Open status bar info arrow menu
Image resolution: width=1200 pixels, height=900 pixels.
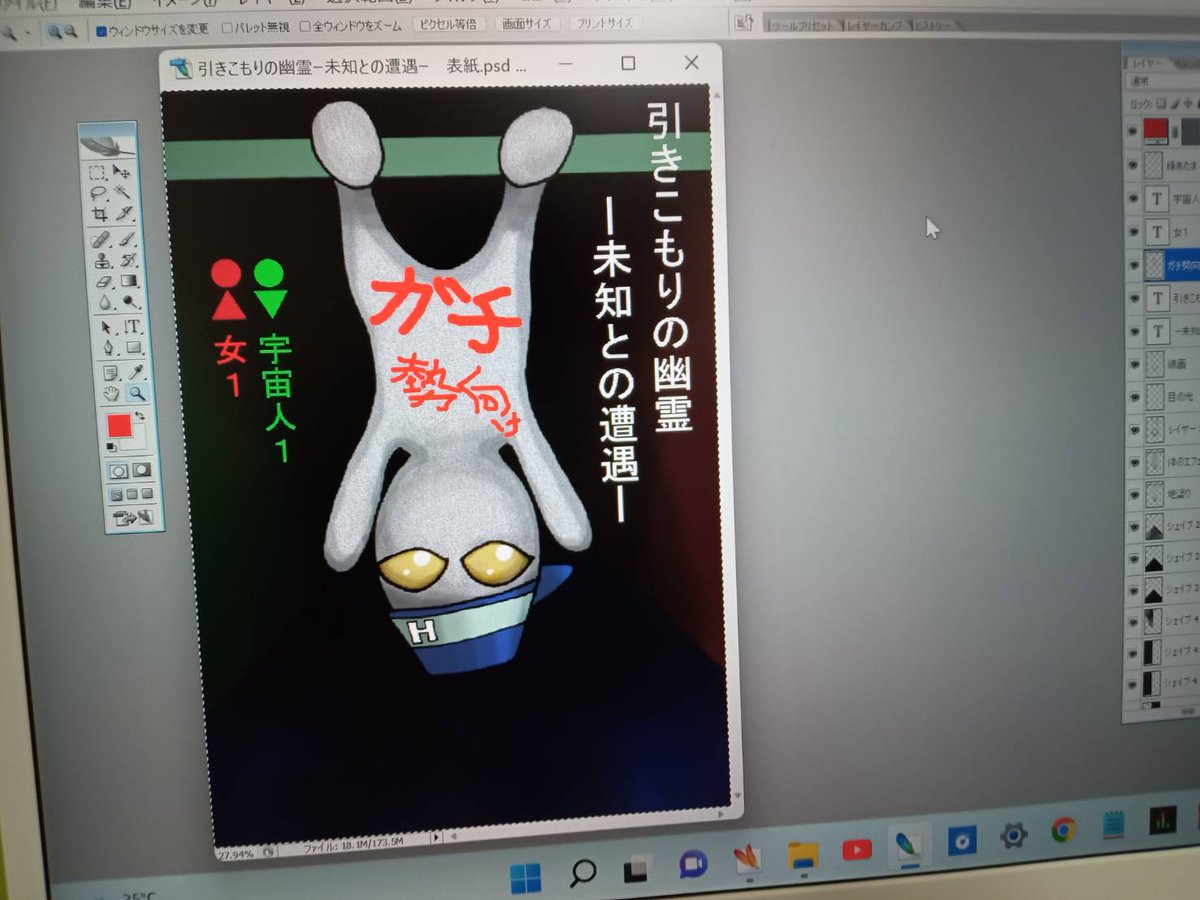435,838
